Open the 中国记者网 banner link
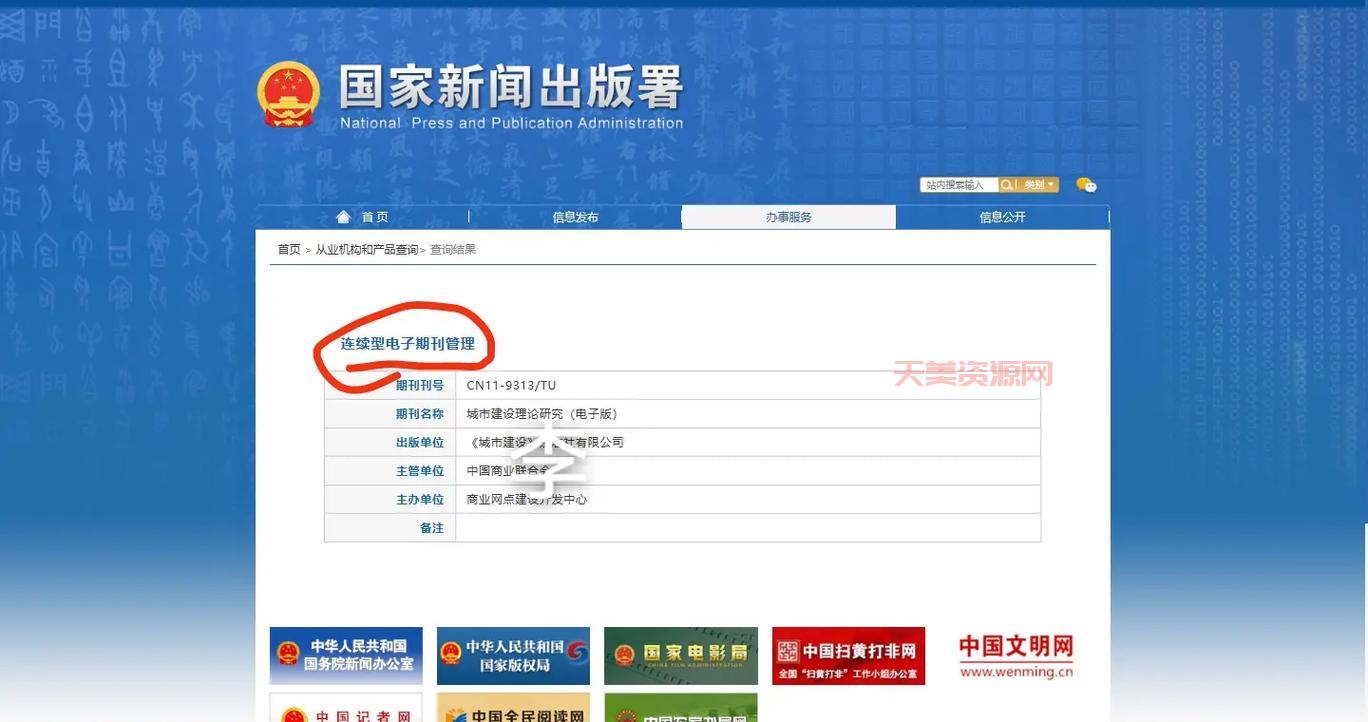This screenshot has height=722, width=1368. tap(346, 708)
